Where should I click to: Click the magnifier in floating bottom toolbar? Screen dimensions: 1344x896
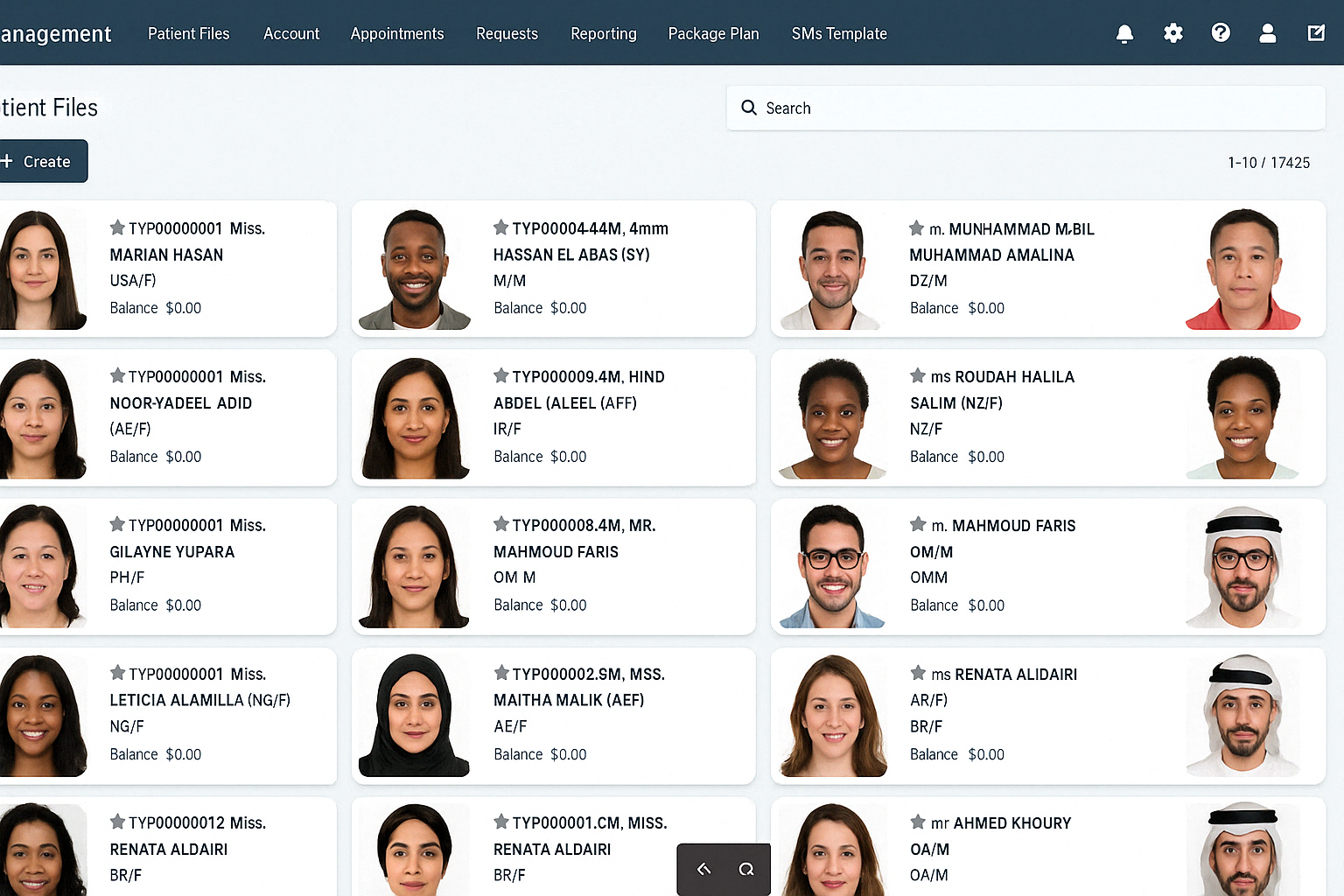click(746, 869)
